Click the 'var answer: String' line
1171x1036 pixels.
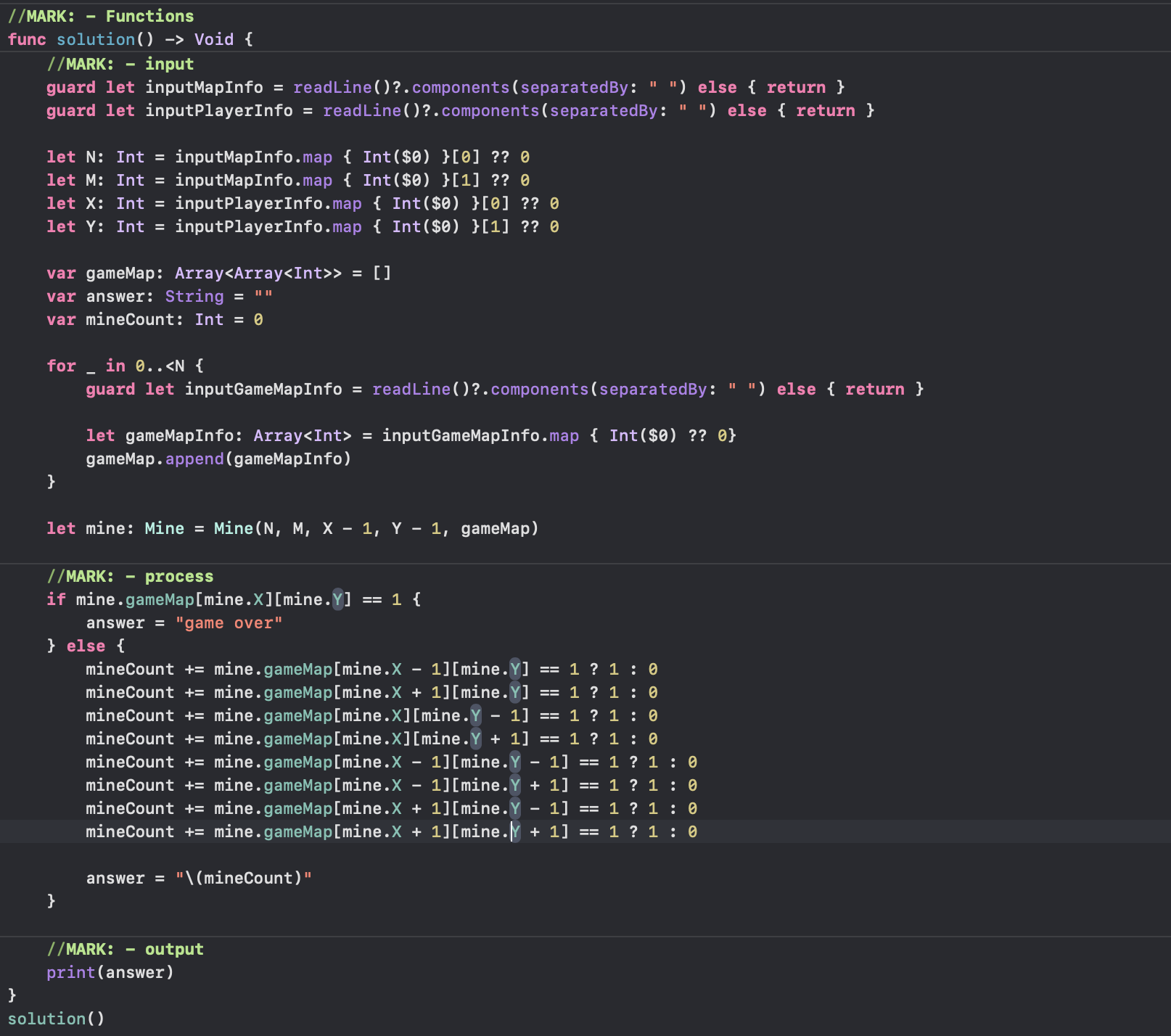click(160, 296)
